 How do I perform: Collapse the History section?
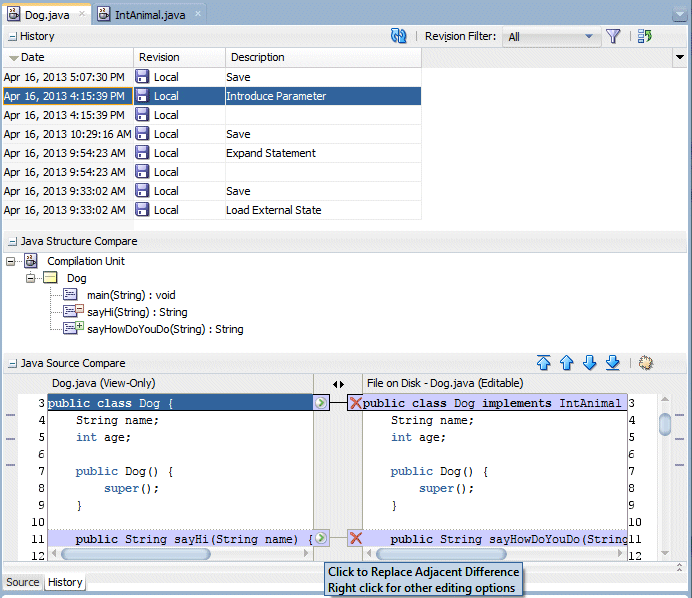12,37
